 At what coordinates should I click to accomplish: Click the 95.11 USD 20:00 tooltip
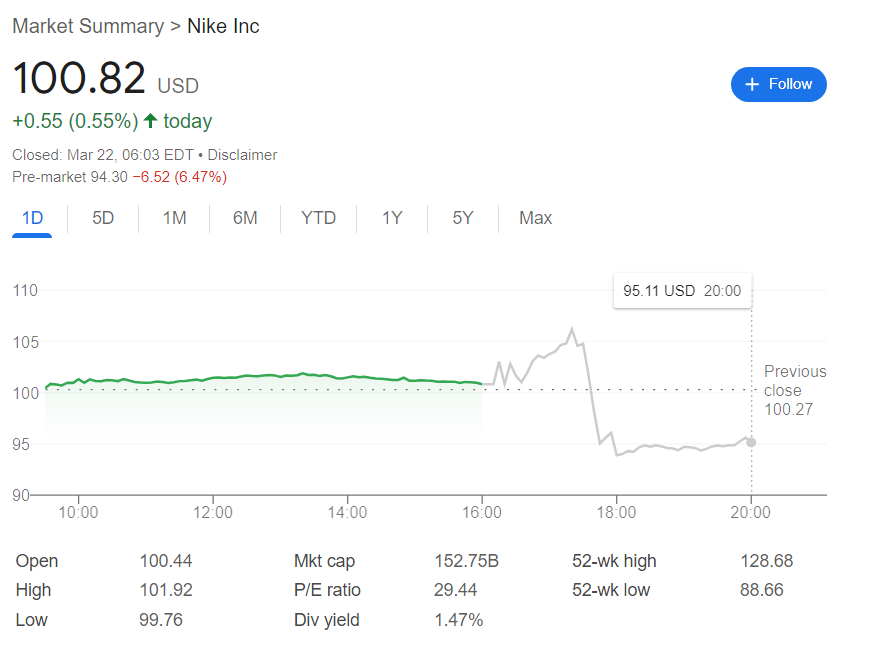coord(682,291)
